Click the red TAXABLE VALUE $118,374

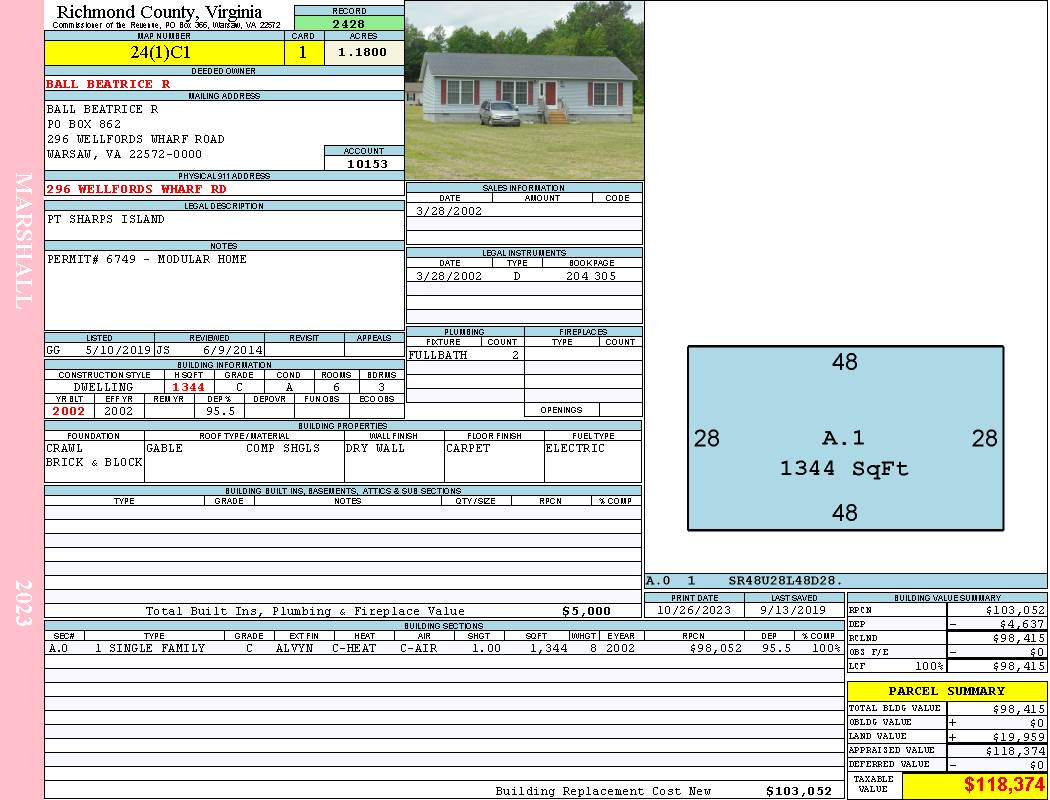coord(1004,785)
